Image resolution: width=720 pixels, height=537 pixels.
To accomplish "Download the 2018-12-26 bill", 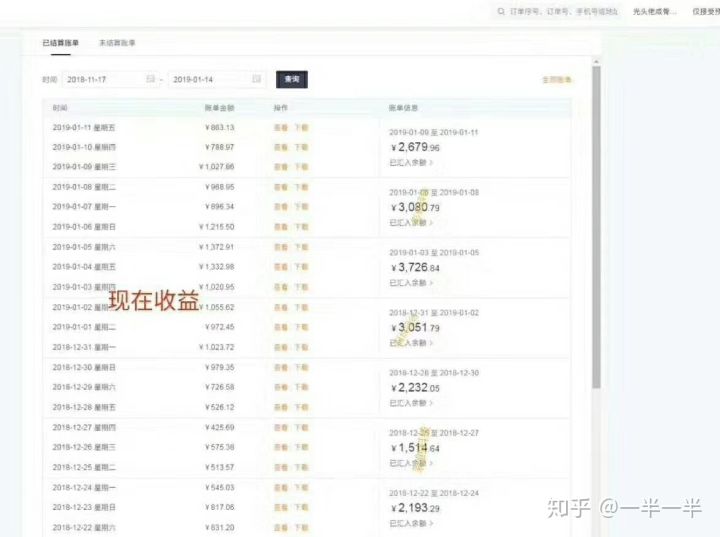I will coord(301,447).
